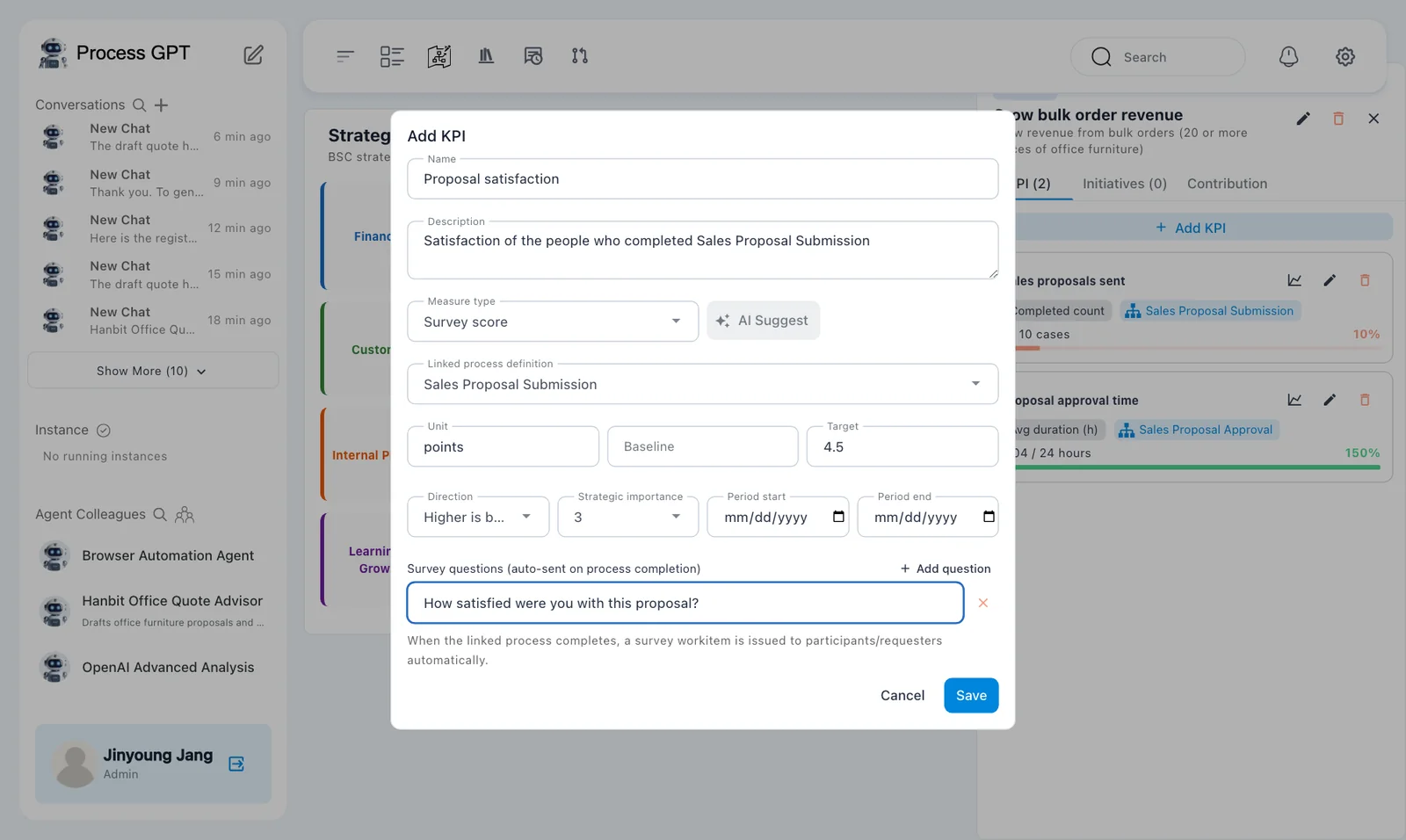Click the new chat compose icon
This screenshot has width=1406, height=840.
(253, 54)
